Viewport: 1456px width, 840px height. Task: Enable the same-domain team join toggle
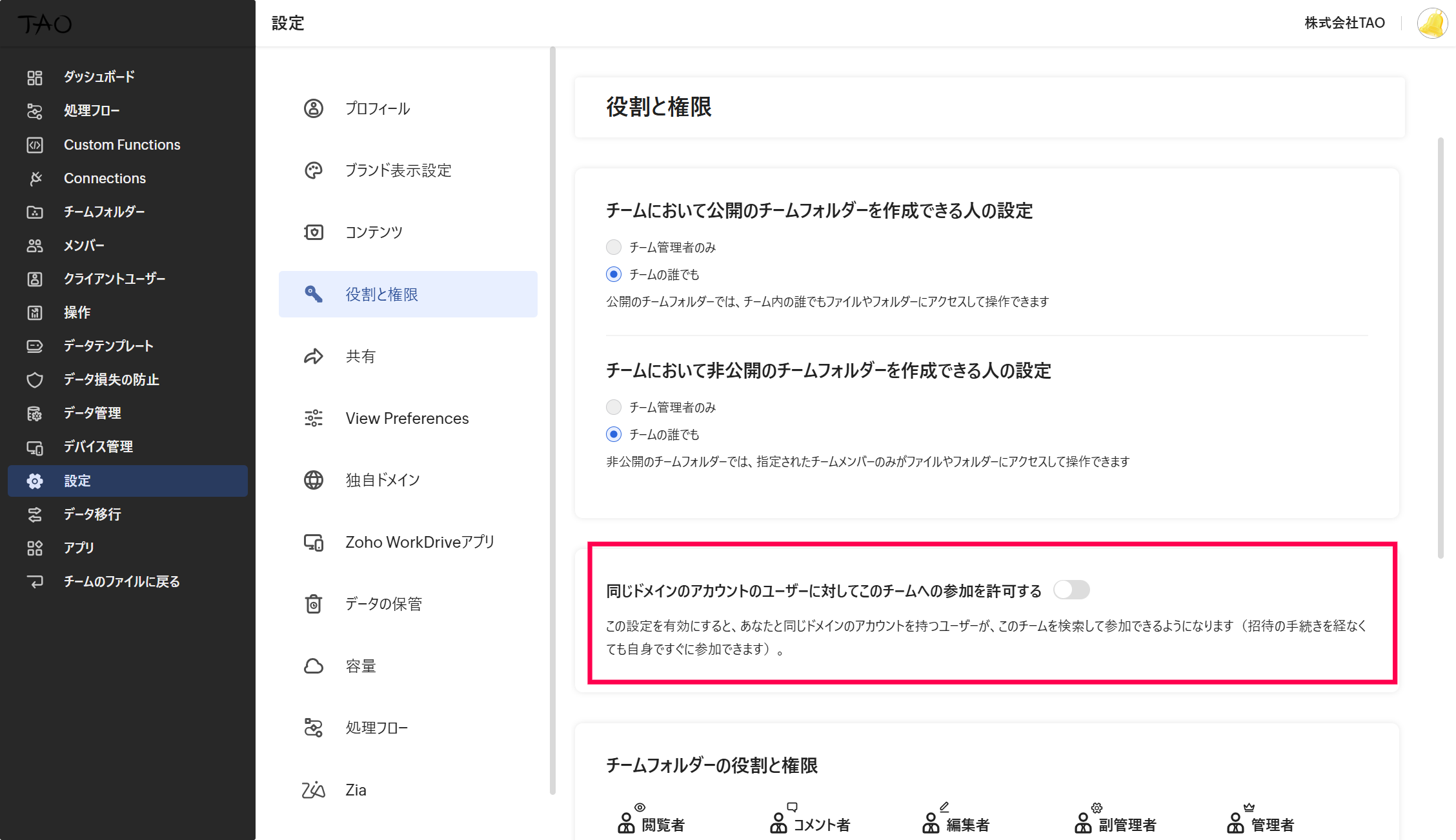pos(1071,590)
